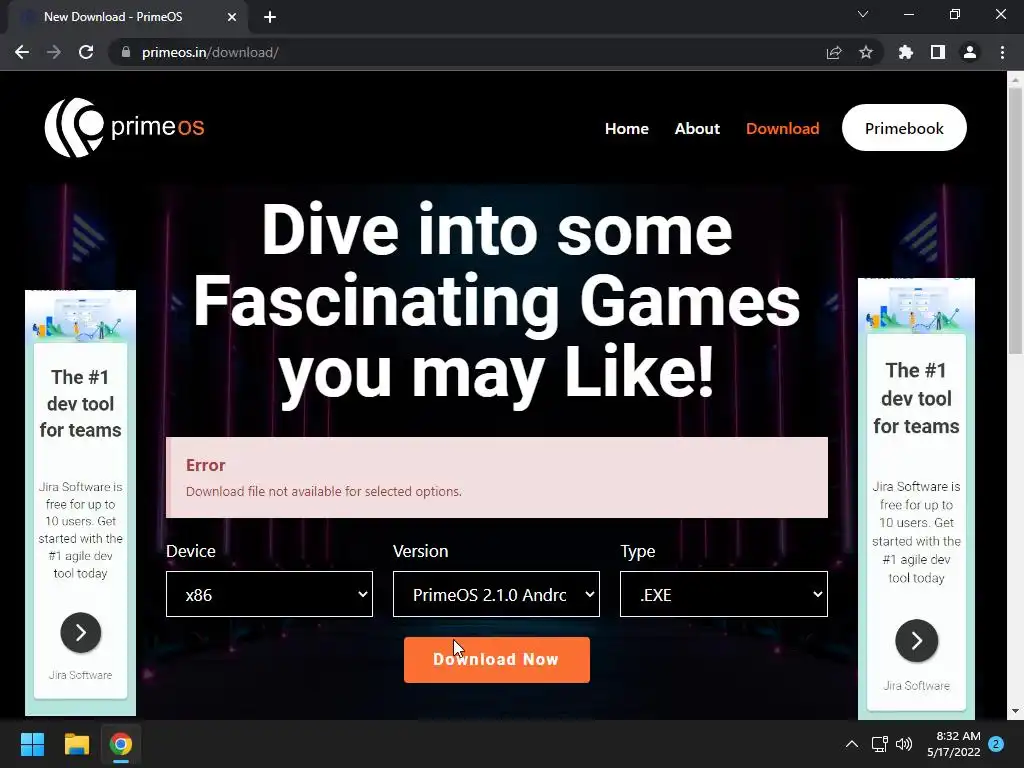Open the Type dropdown showing .EXE
The height and width of the screenshot is (768, 1024).
[x=724, y=594]
